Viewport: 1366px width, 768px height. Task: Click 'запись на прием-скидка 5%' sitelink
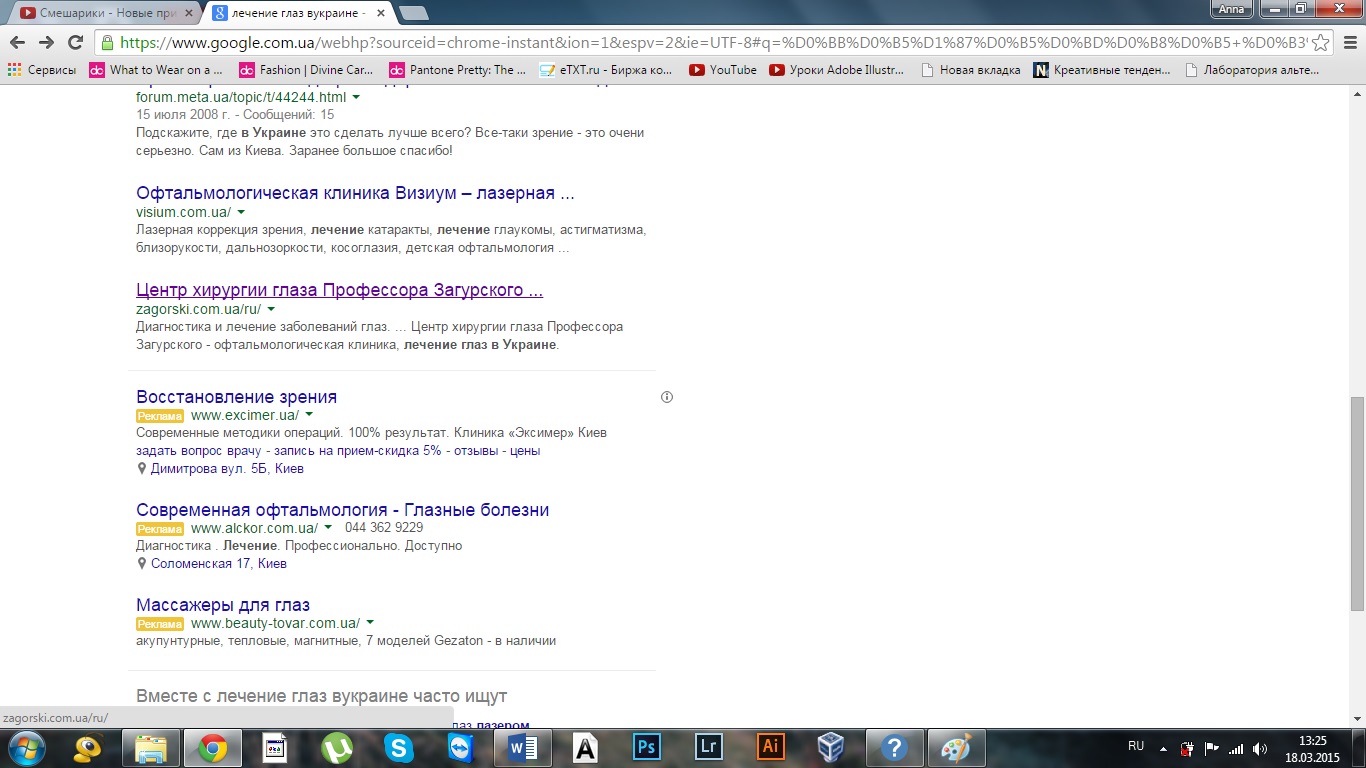coord(355,451)
